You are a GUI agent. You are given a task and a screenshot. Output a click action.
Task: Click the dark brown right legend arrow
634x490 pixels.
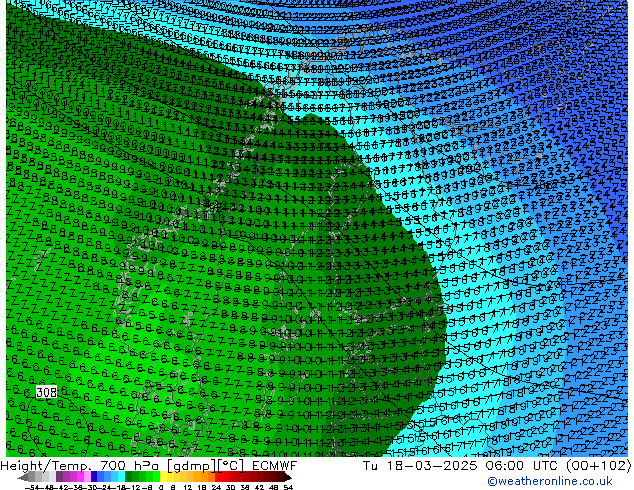[288, 477]
